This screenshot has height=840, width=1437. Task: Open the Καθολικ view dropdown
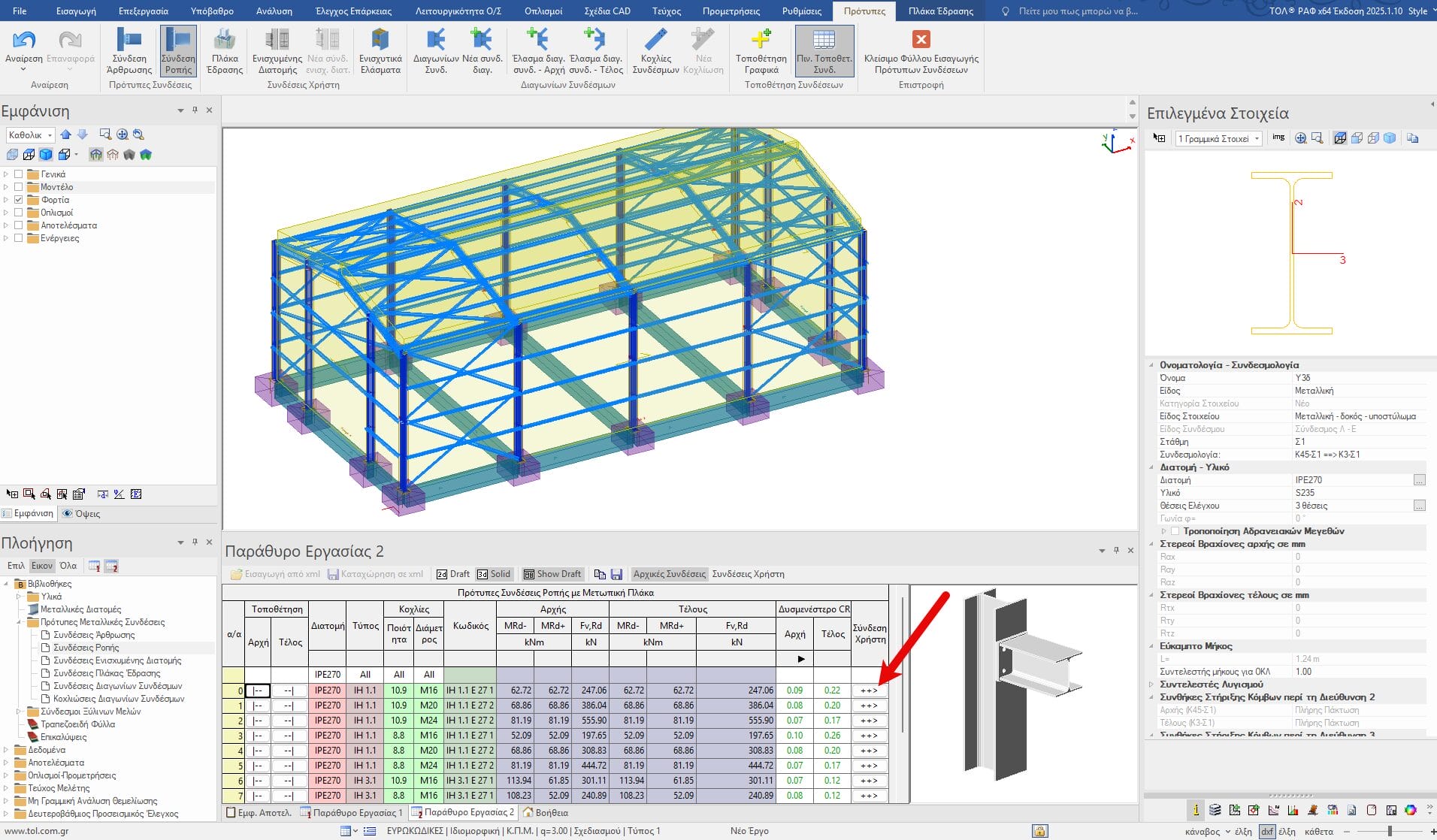tap(30, 135)
